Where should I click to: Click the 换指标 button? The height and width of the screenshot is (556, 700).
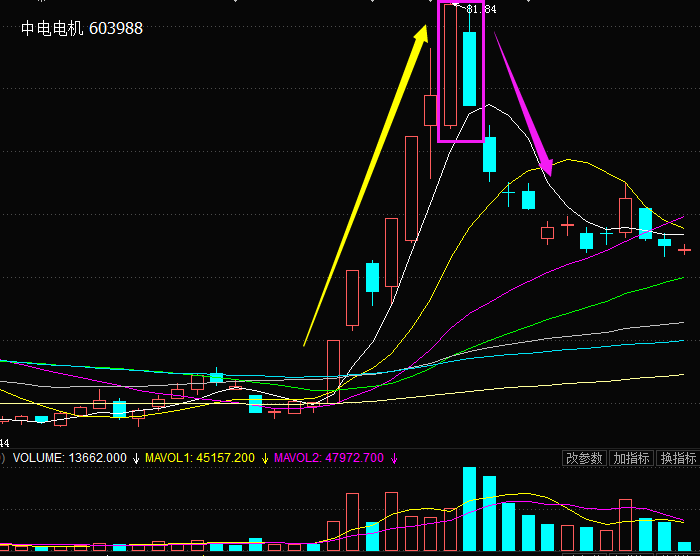679,458
